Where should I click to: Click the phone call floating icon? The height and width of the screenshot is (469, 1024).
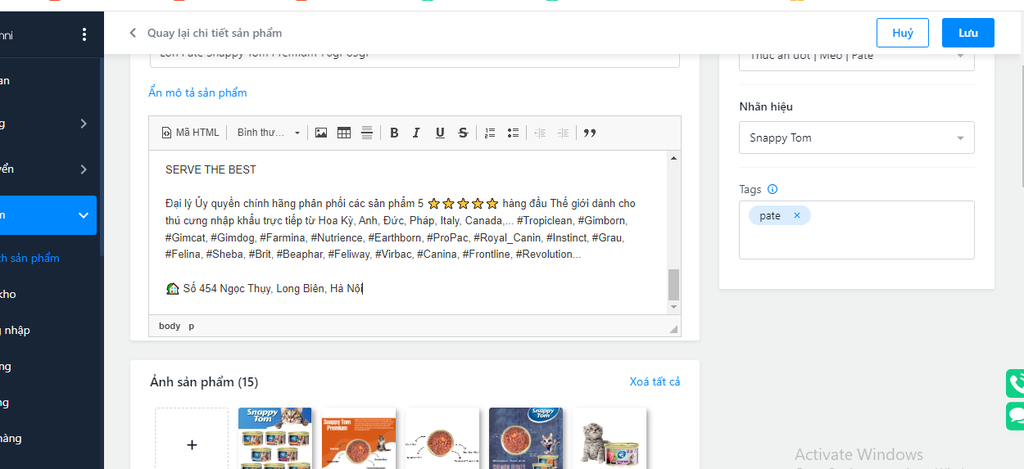coord(1015,383)
